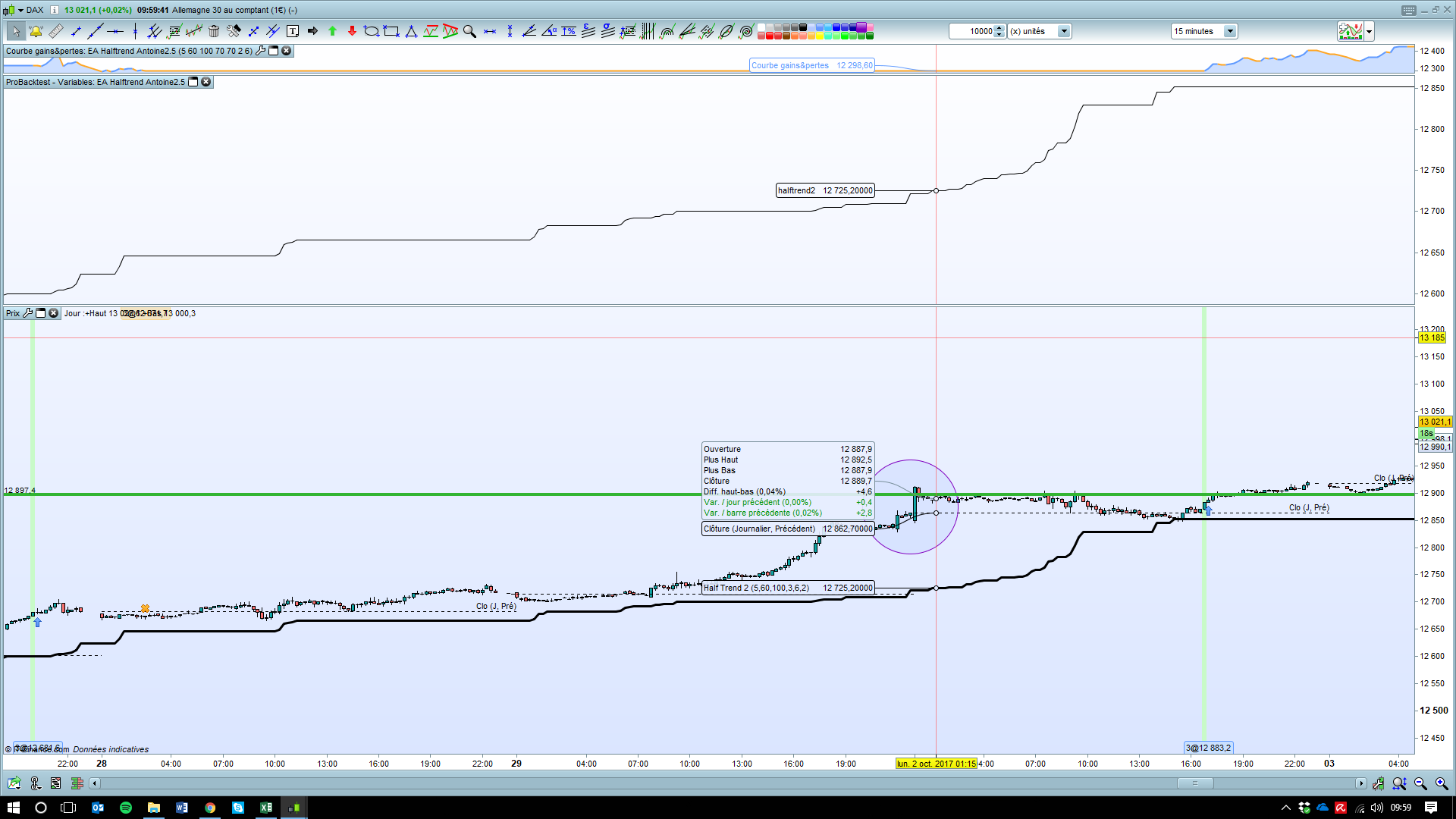Select the magnifier zoom tool

(x=469, y=31)
